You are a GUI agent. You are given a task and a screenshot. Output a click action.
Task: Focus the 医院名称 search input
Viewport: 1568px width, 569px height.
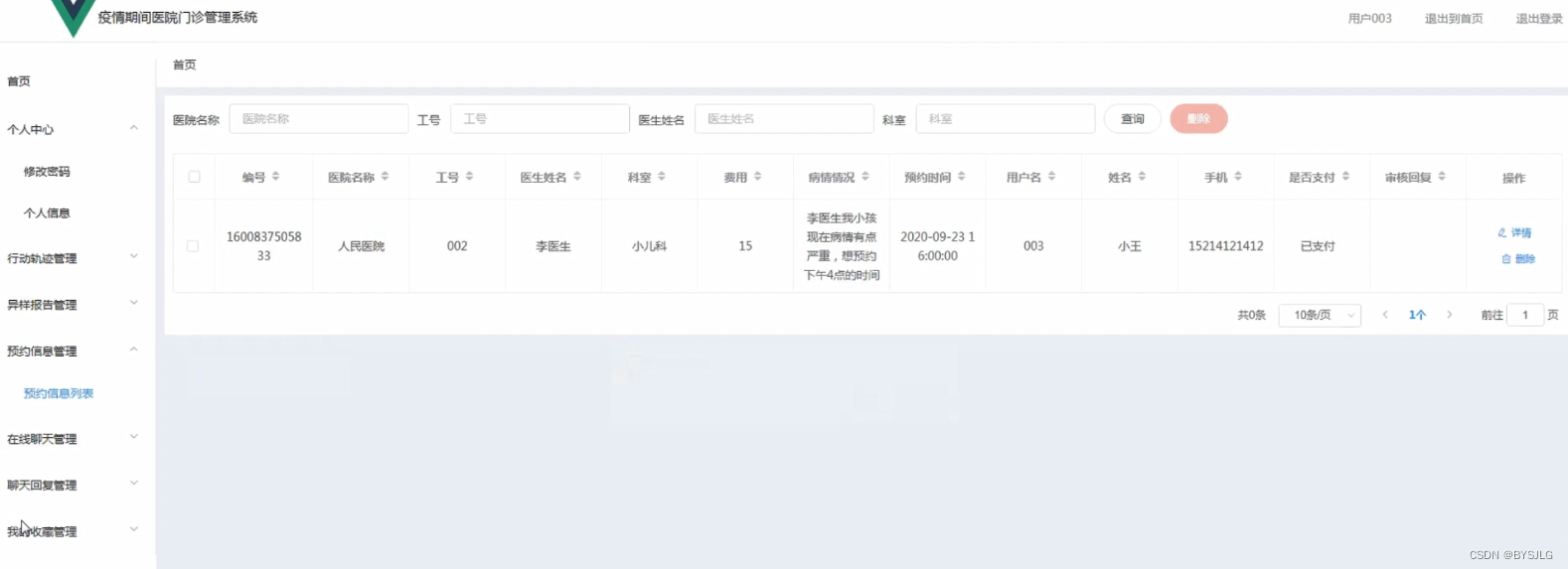319,119
